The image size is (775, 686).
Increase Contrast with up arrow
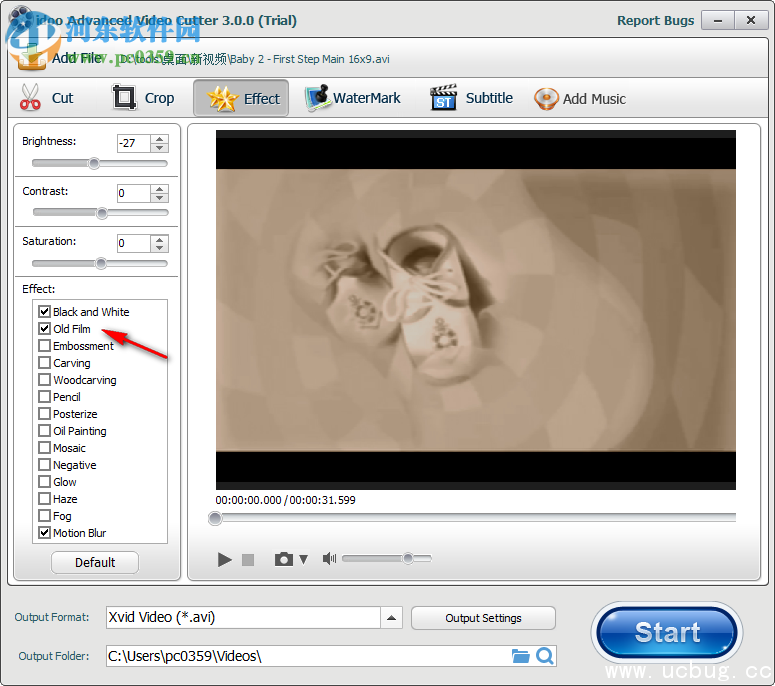pos(159,189)
